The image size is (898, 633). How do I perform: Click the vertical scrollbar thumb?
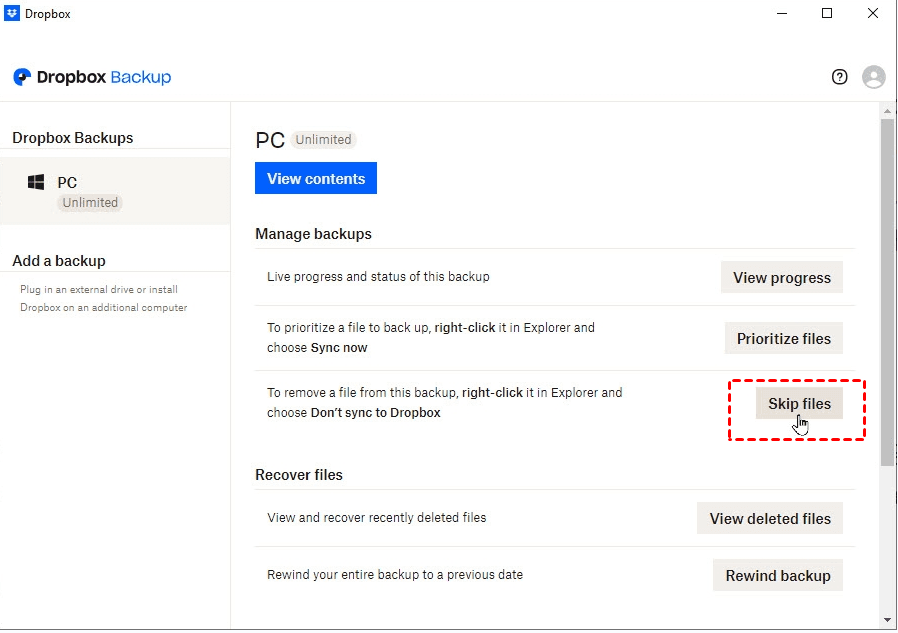887,290
